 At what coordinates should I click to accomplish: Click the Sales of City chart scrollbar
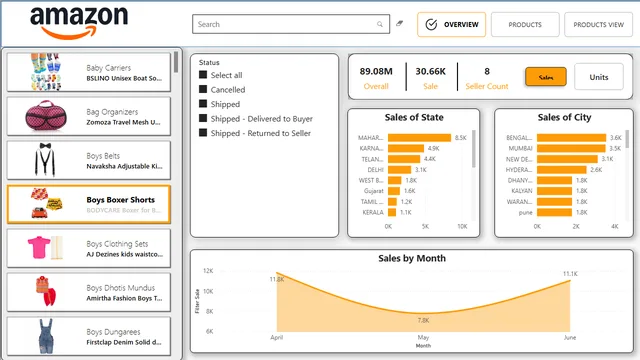(627, 139)
